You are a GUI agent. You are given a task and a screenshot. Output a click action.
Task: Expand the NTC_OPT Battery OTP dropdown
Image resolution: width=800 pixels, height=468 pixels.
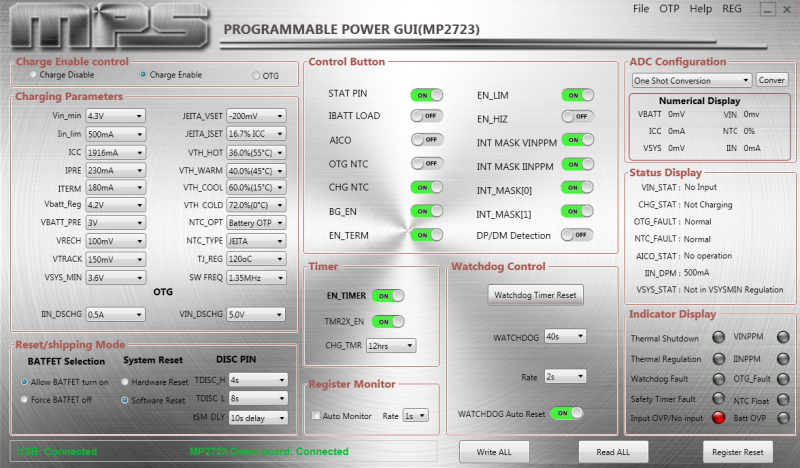(x=256, y=223)
